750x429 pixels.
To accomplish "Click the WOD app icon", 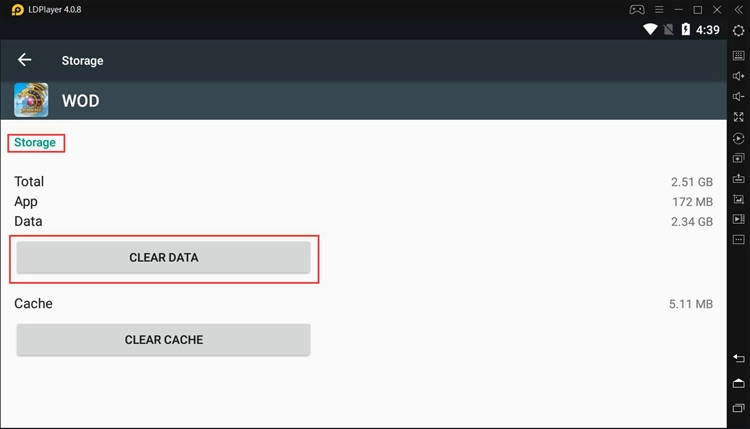I will pos(31,100).
